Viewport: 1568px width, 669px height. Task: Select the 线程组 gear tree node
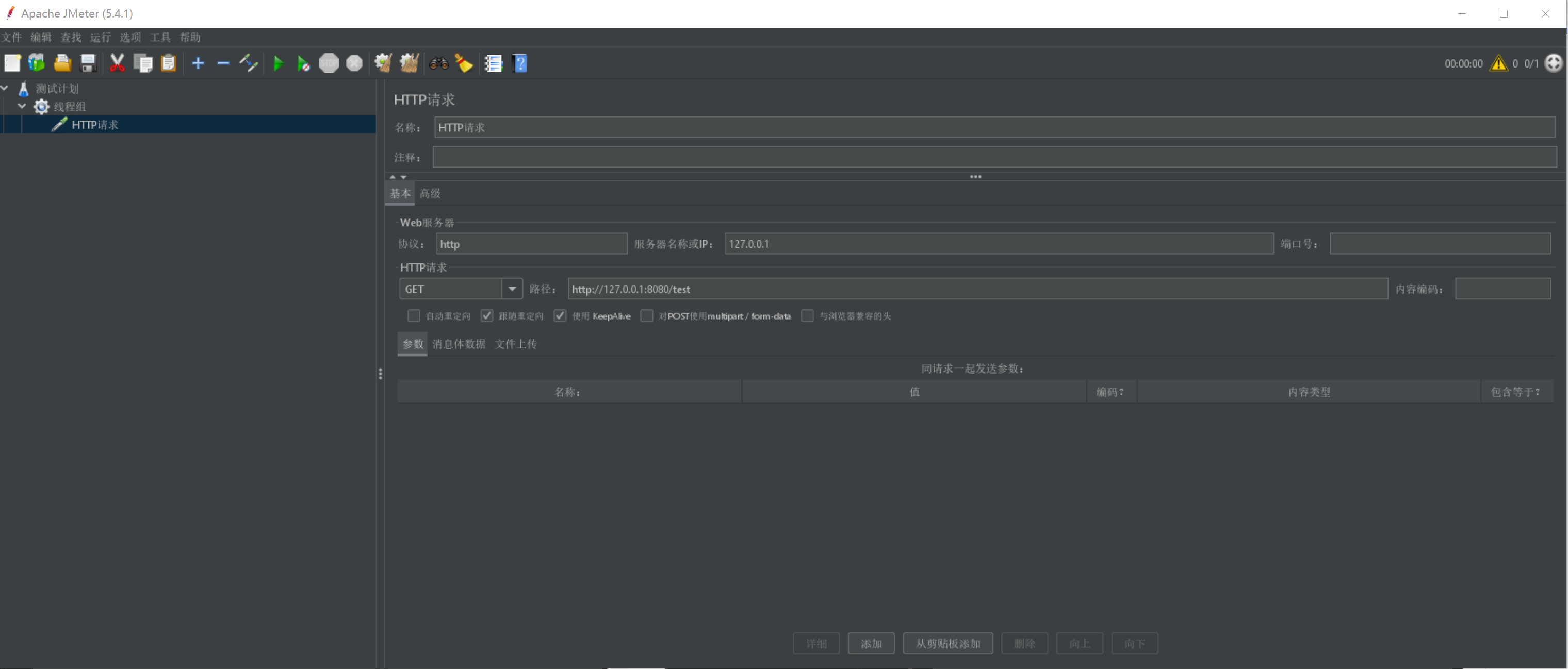pos(60,107)
